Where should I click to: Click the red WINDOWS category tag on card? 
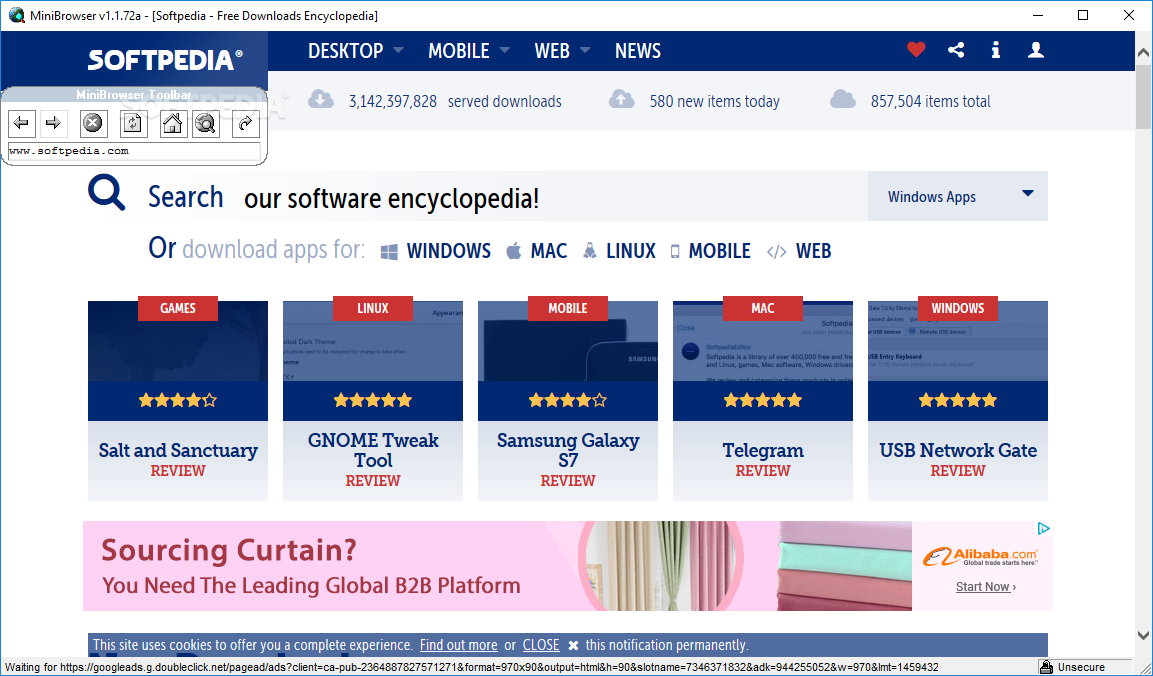point(957,308)
